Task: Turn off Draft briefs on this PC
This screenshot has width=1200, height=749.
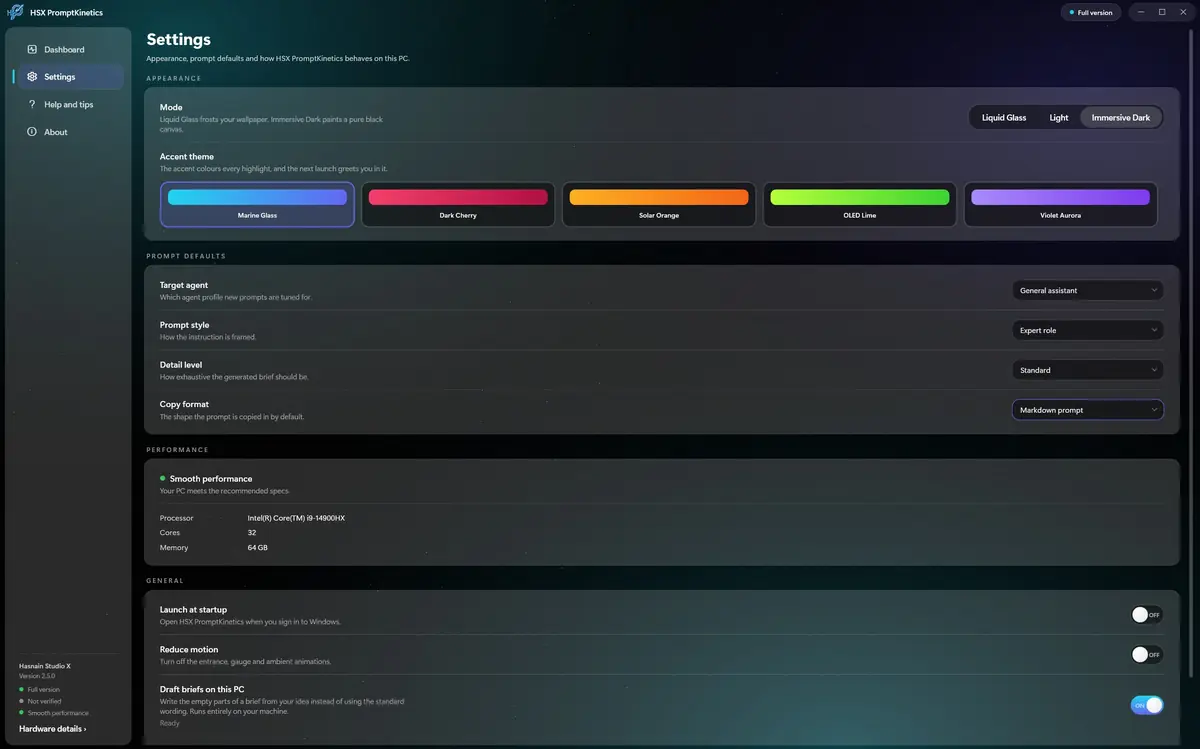Action: click(1147, 705)
